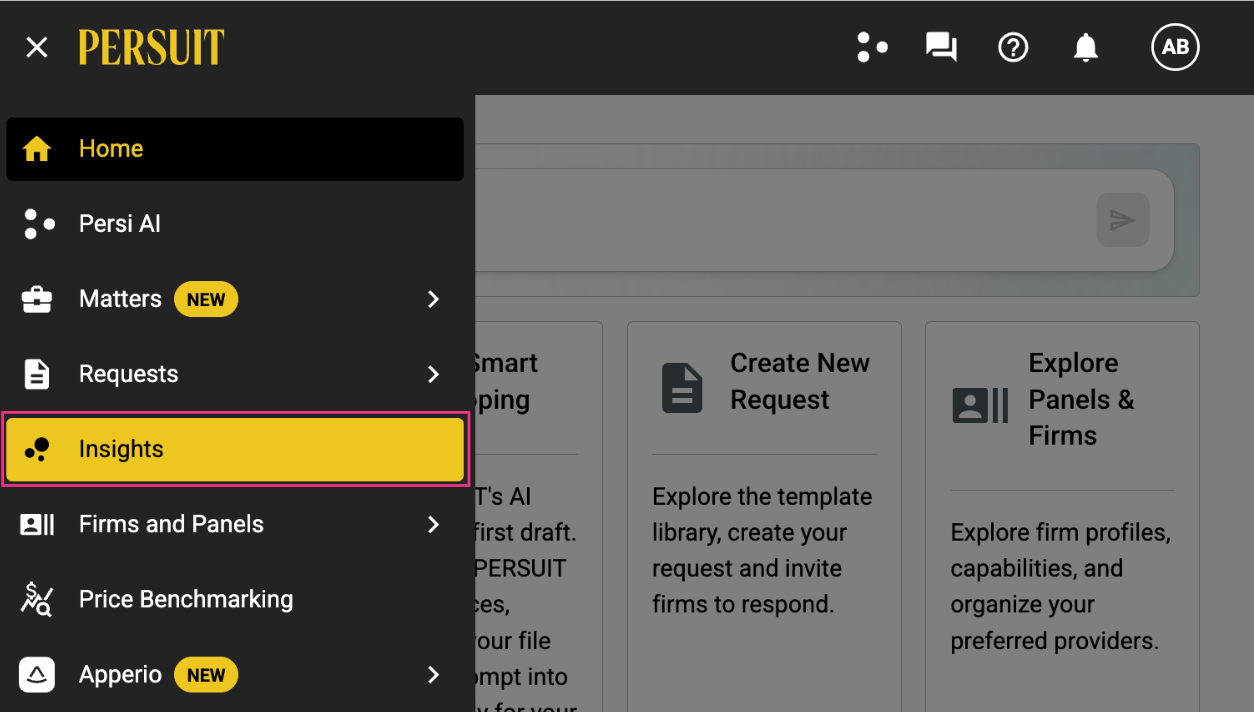This screenshot has width=1254, height=712.
Task: Expand the Firms and Panels chevron
Action: [433, 524]
